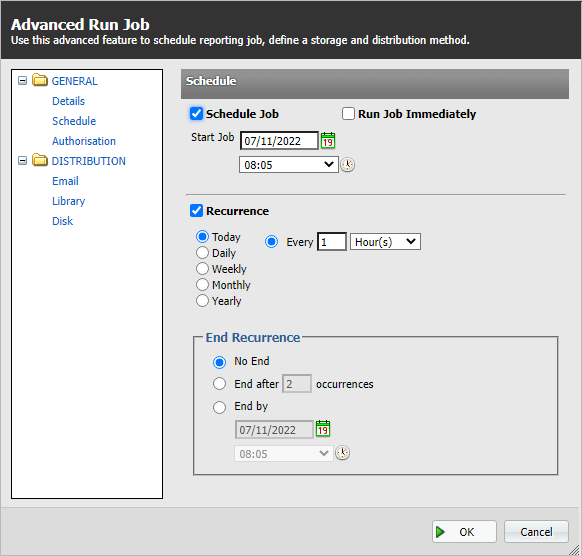Open the End by calendar picker icon
582x556 pixels.
point(323,429)
